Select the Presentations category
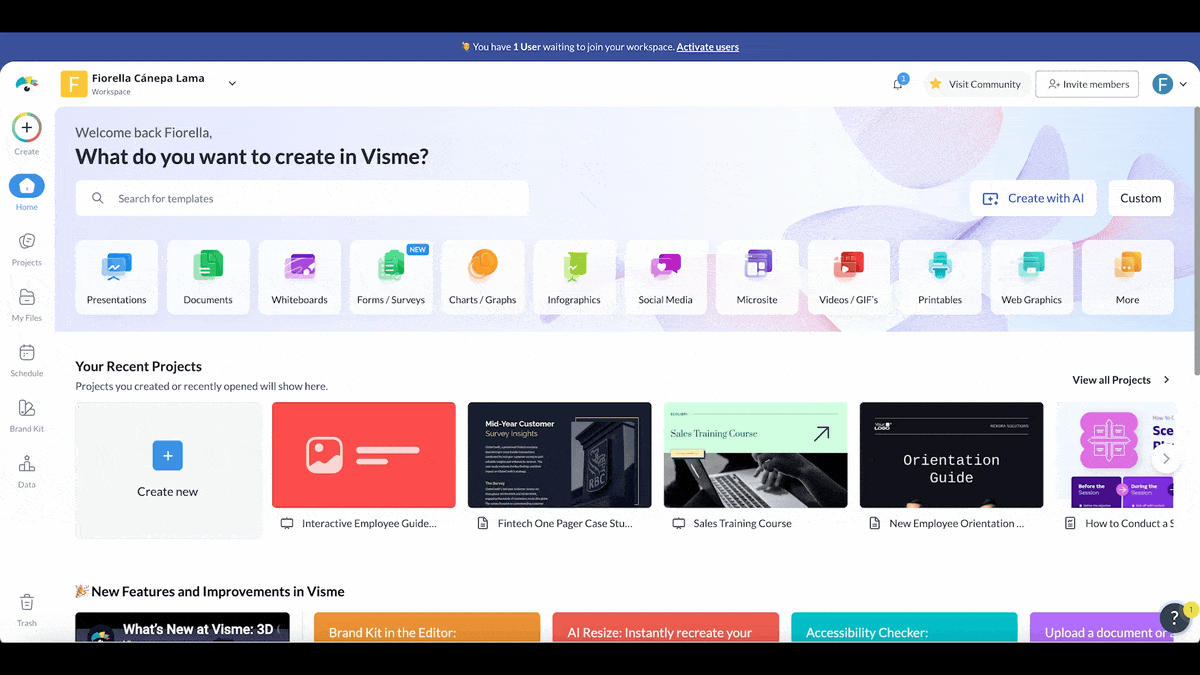The image size is (1200, 675). tap(116, 277)
